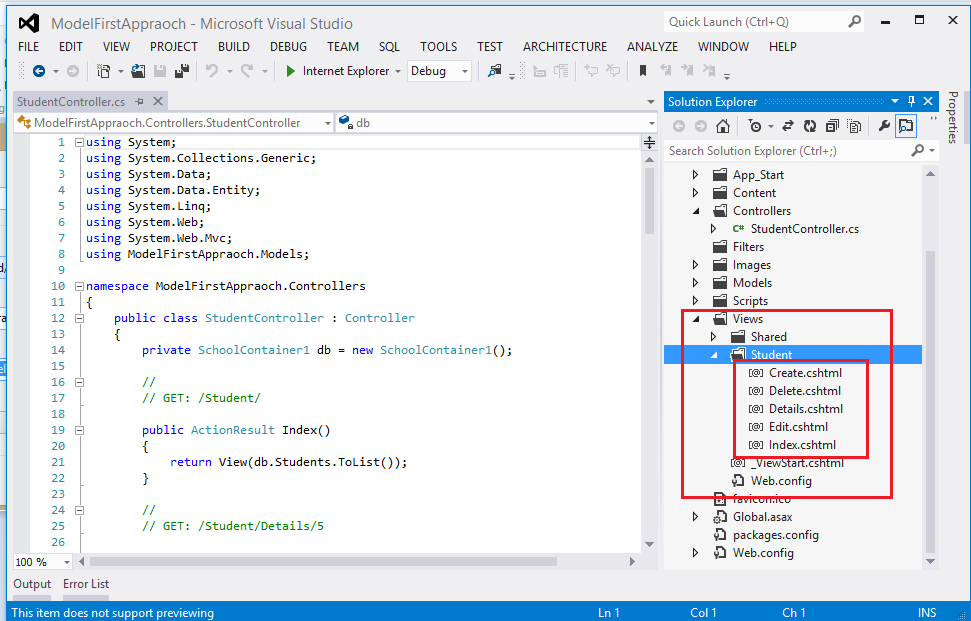Open the ARCHITECTURE menu

coord(565,46)
